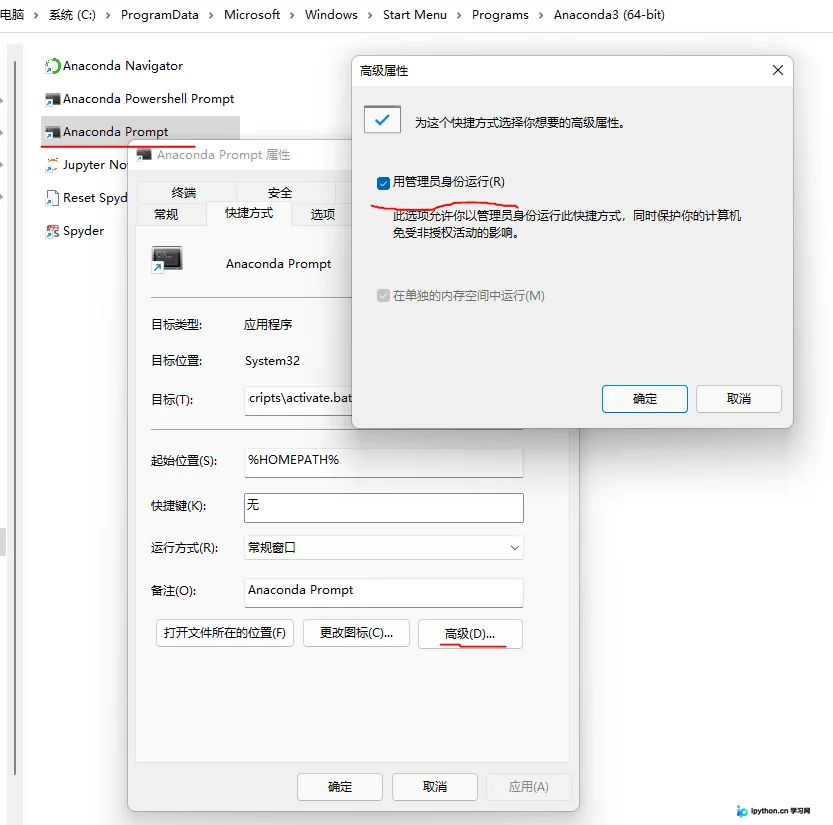The height and width of the screenshot is (825, 833).
Task: Click the 目标(T) input field
Action: pyautogui.click(x=298, y=400)
